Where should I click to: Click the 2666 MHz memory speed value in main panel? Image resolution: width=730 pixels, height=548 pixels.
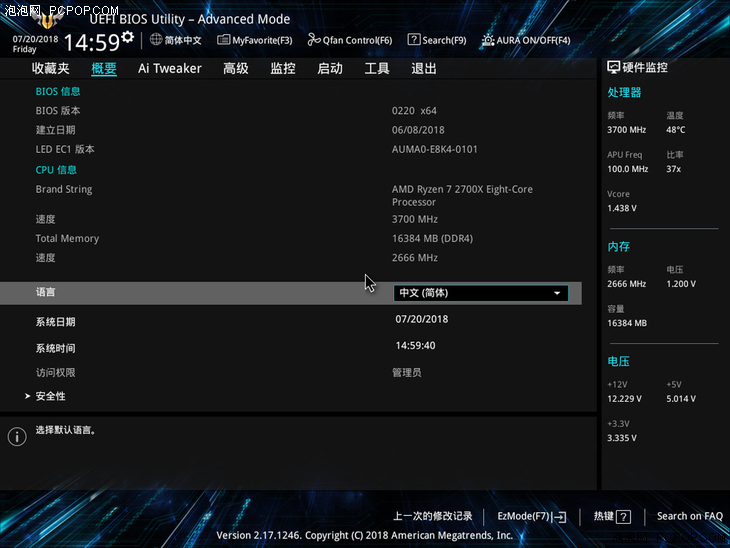point(415,258)
